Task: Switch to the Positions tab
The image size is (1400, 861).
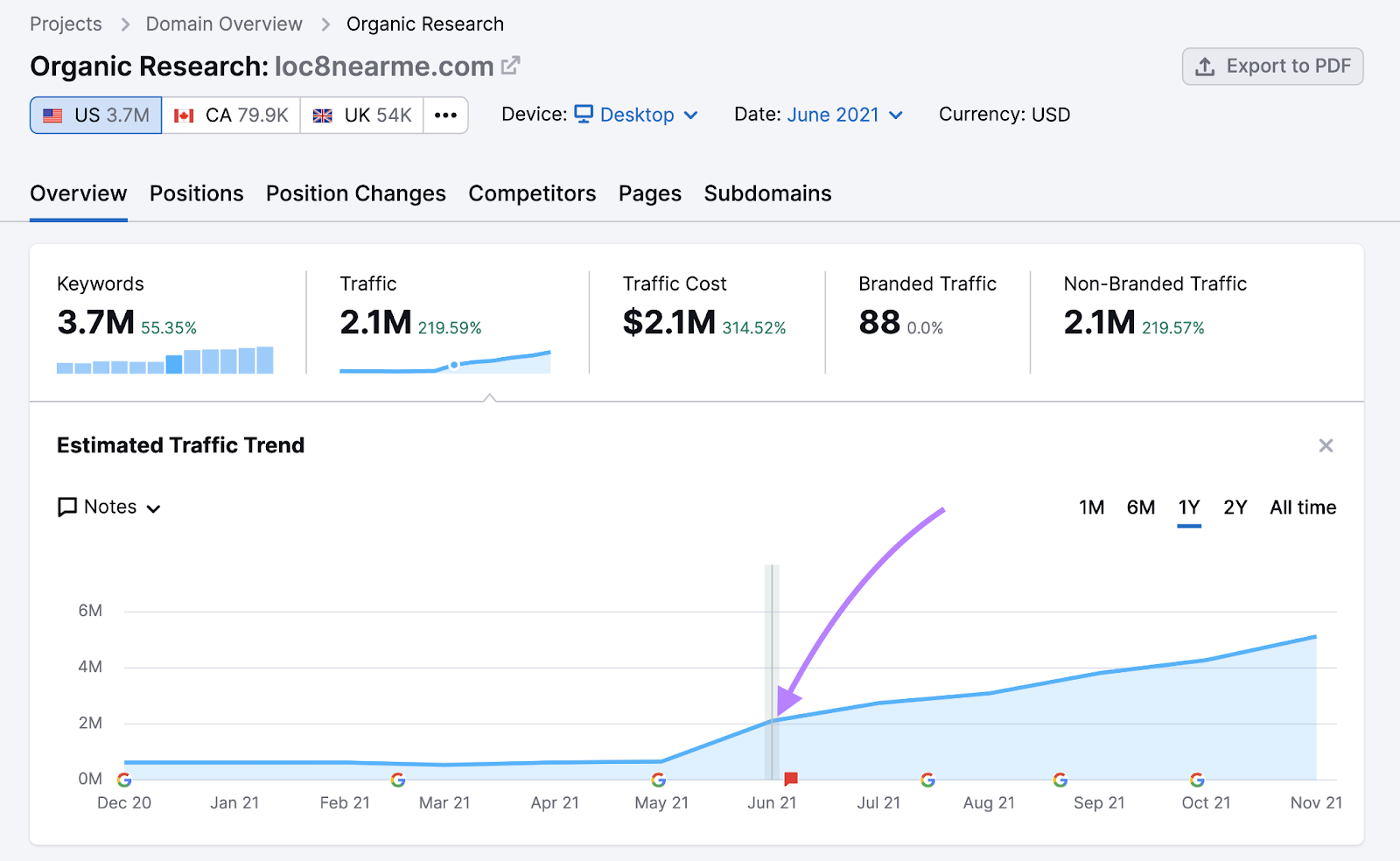Action: [196, 193]
